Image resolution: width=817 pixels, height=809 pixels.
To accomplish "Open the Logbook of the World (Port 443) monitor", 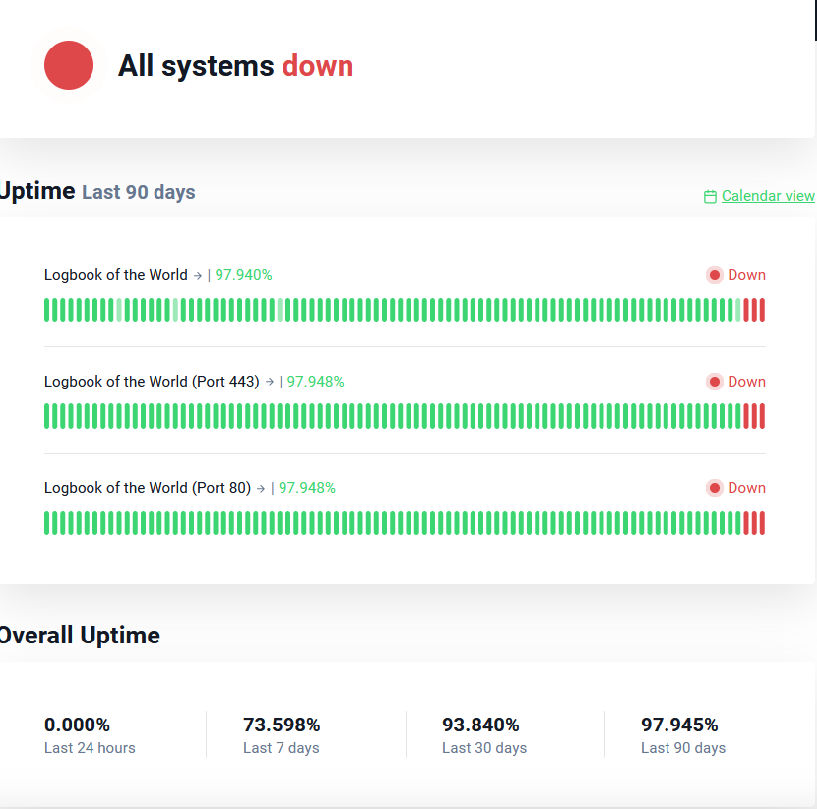I will click(152, 382).
